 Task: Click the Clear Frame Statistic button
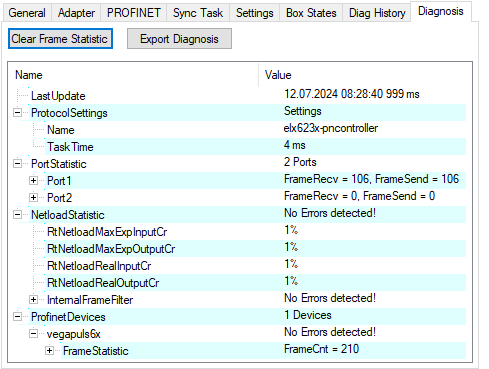pyautogui.click(x=60, y=39)
